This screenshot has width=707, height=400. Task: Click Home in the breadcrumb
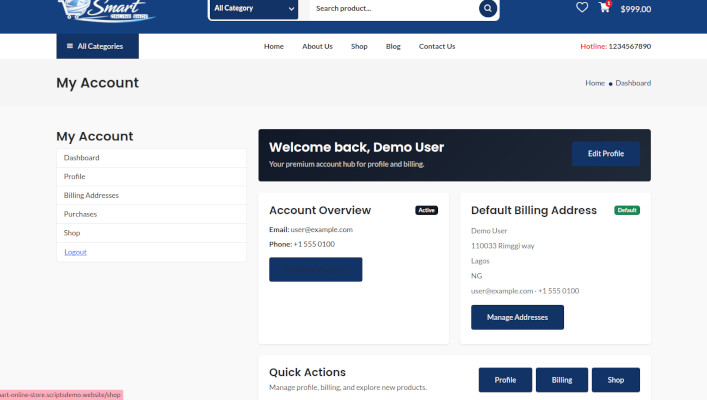(595, 83)
